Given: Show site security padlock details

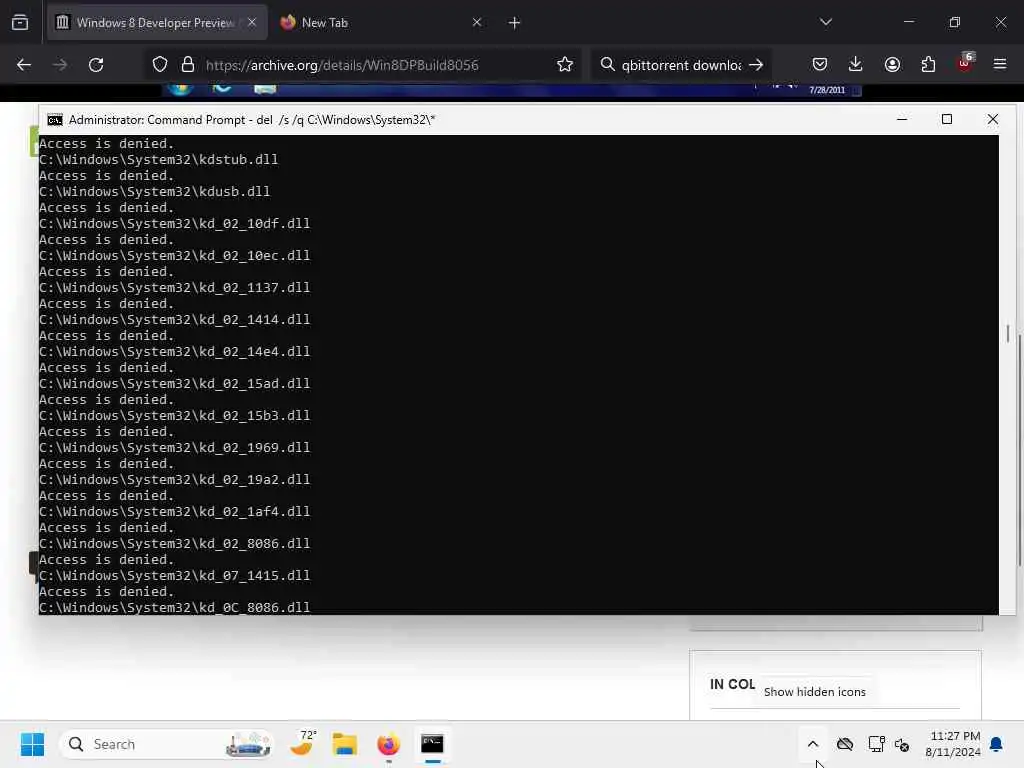Looking at the screenshot, I should click(188, 65).
